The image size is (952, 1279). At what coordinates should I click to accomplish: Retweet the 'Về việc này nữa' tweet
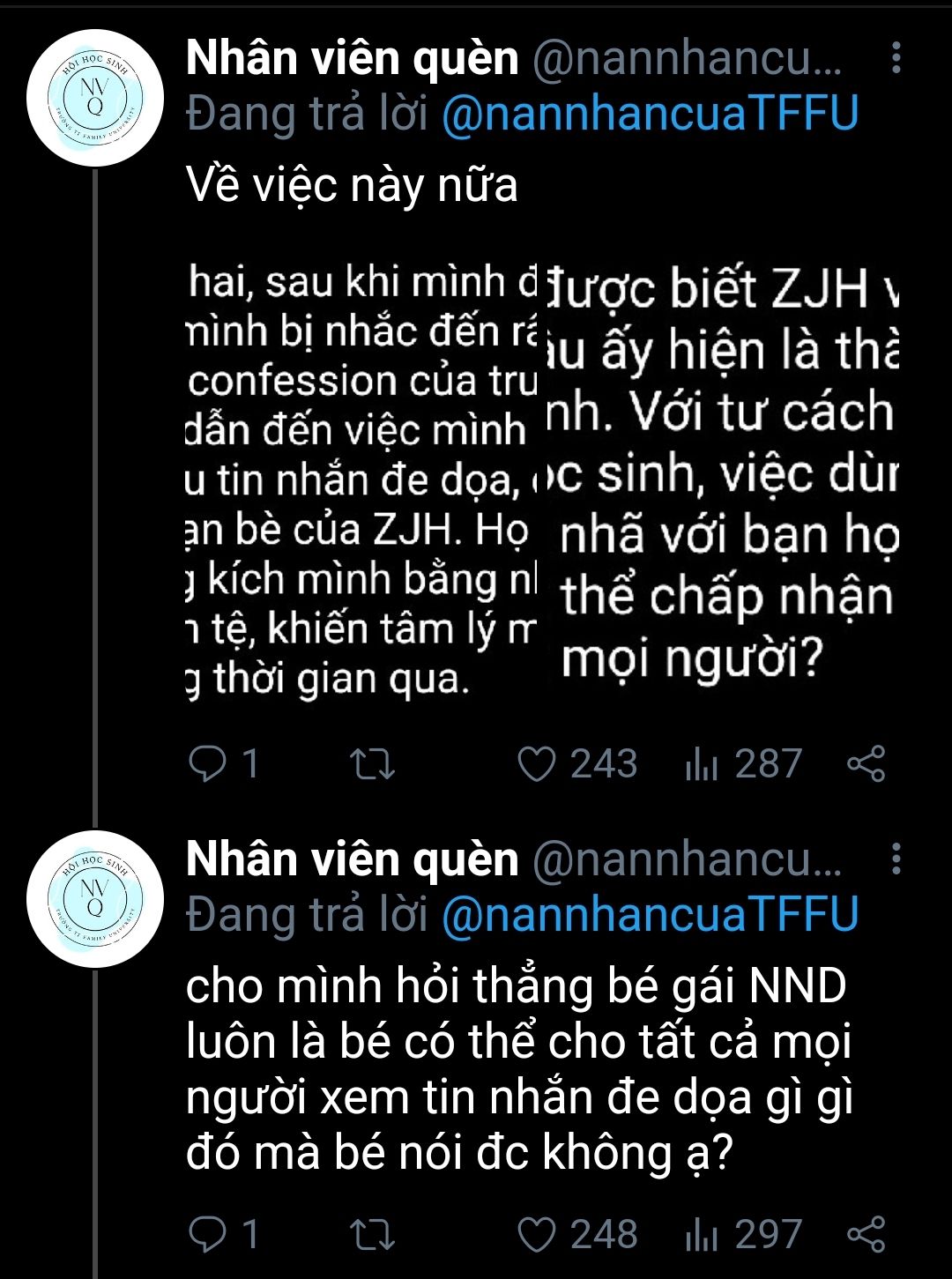point(372,764)
